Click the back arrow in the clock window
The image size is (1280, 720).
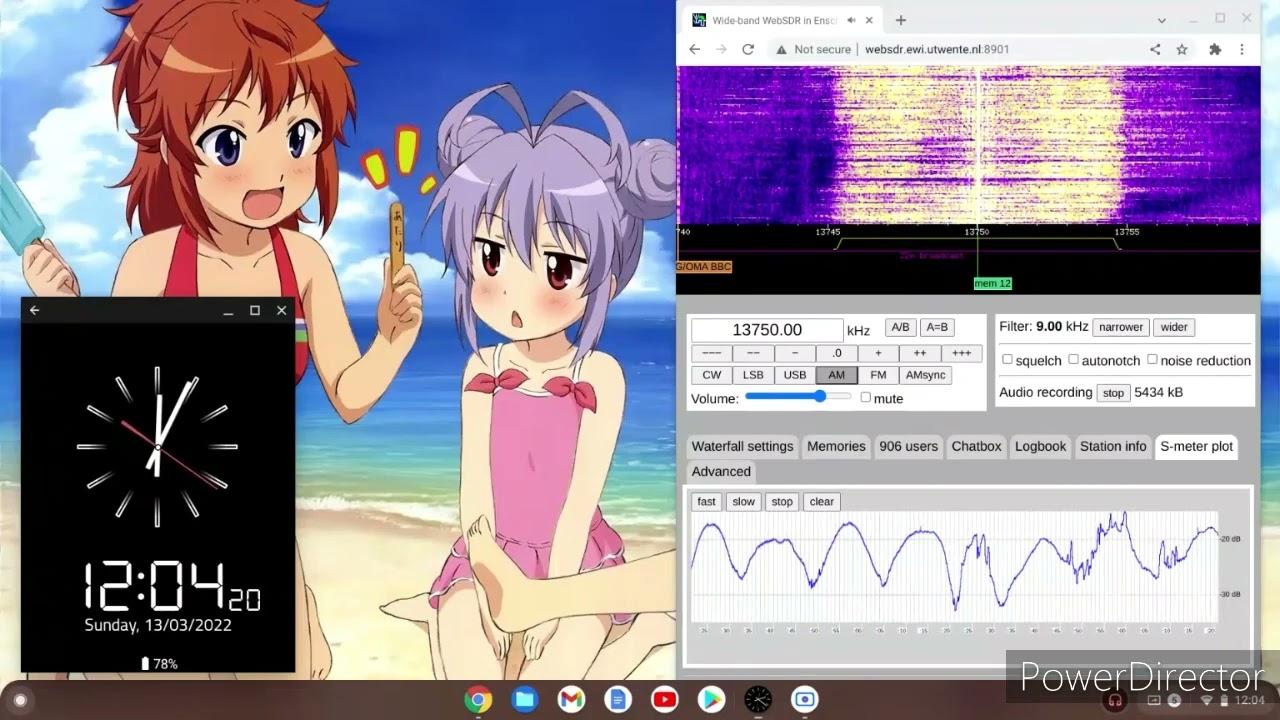point(35,311)
